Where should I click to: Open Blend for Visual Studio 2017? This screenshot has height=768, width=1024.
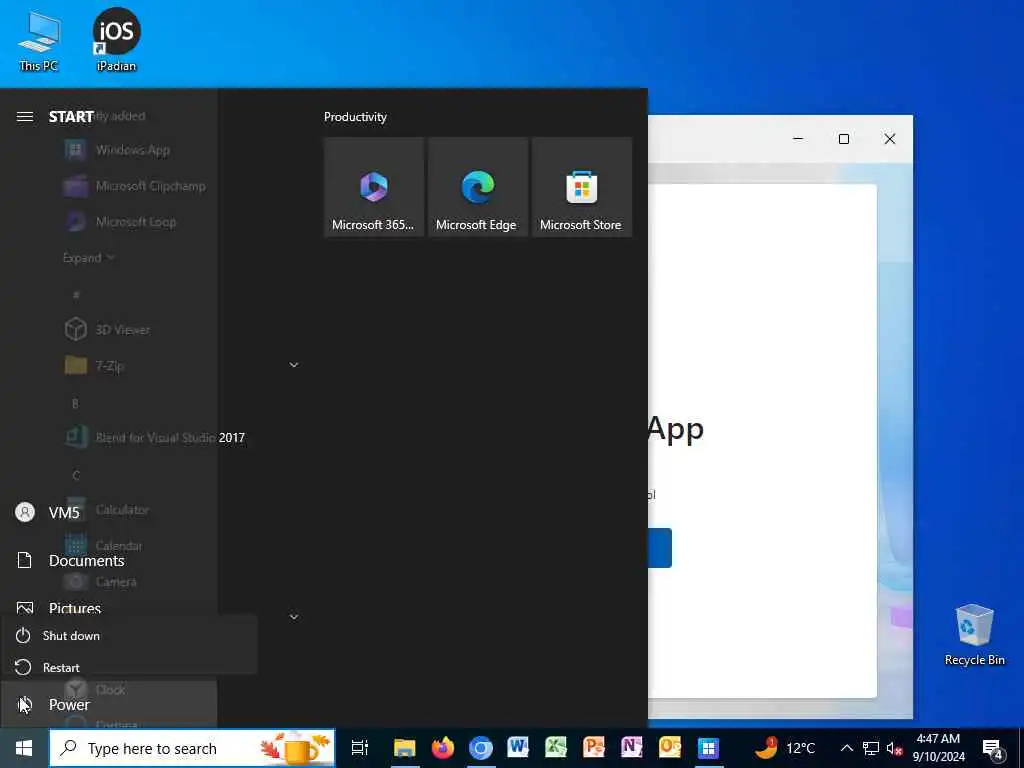pyautogui.click(x=154, y=438)
